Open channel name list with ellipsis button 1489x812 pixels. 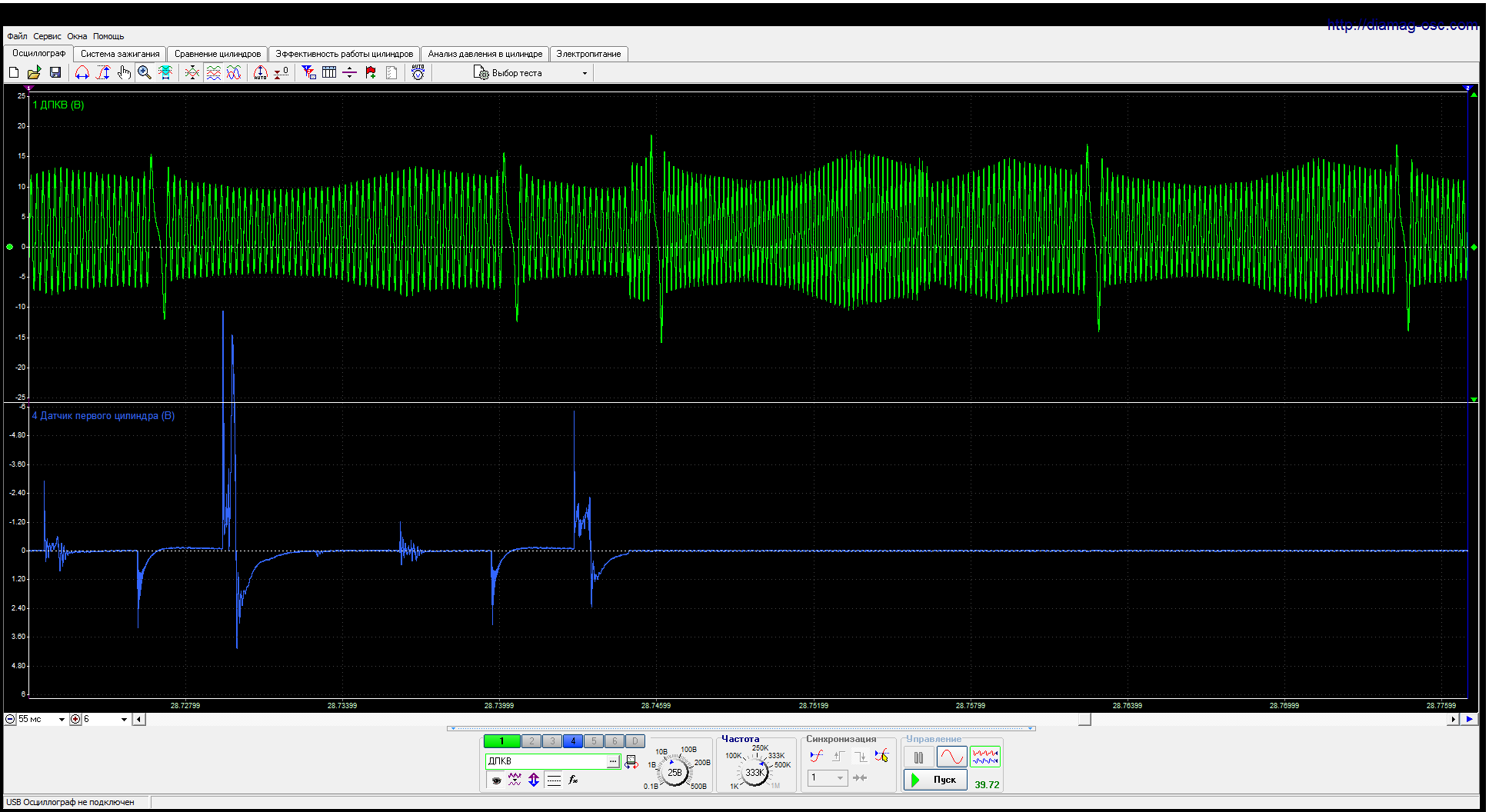(613, 761)
